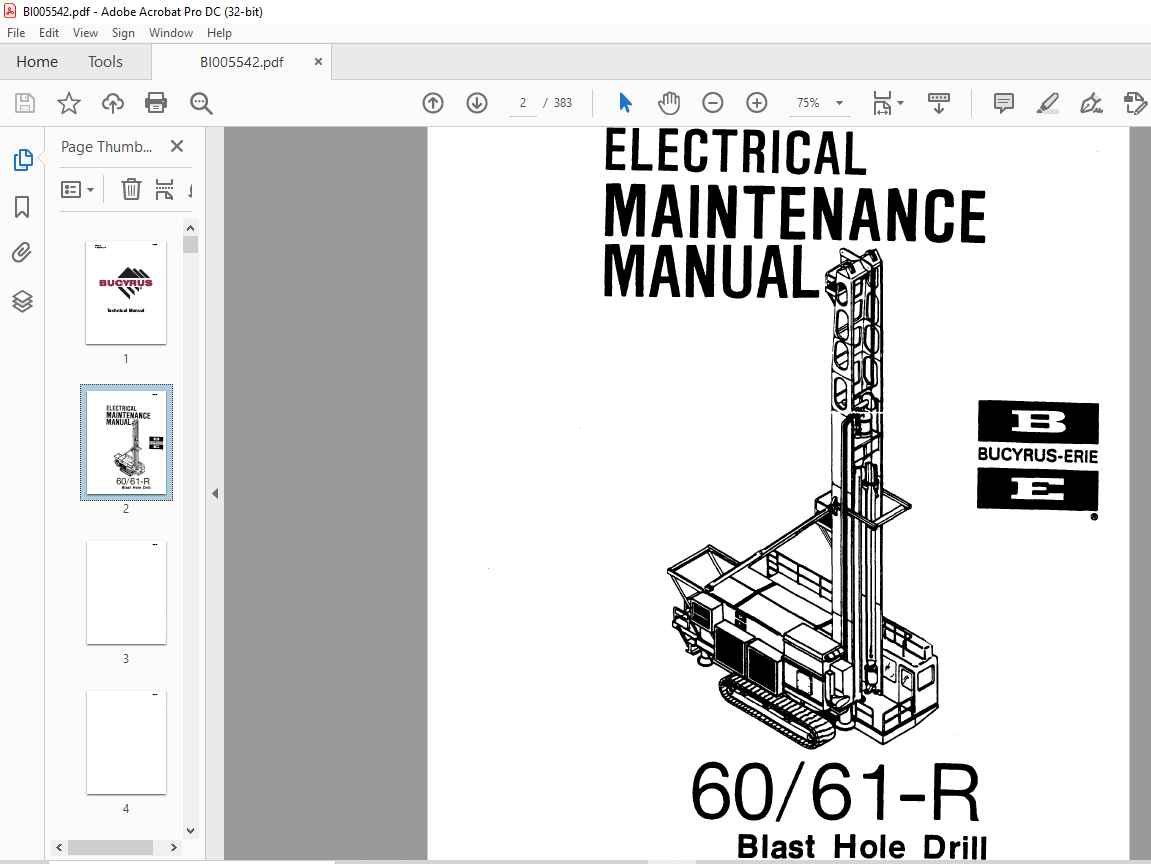1151x864 pixels.
Task: Expand the fit page options arrow
Action: click(x=901, y=103)
